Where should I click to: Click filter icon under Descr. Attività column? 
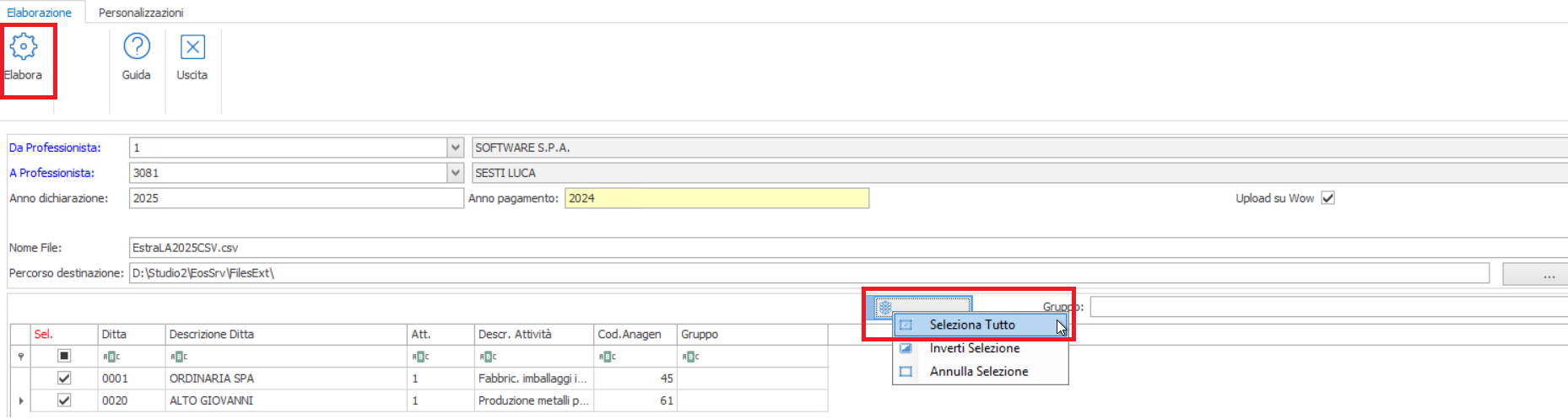click(487, 357)
